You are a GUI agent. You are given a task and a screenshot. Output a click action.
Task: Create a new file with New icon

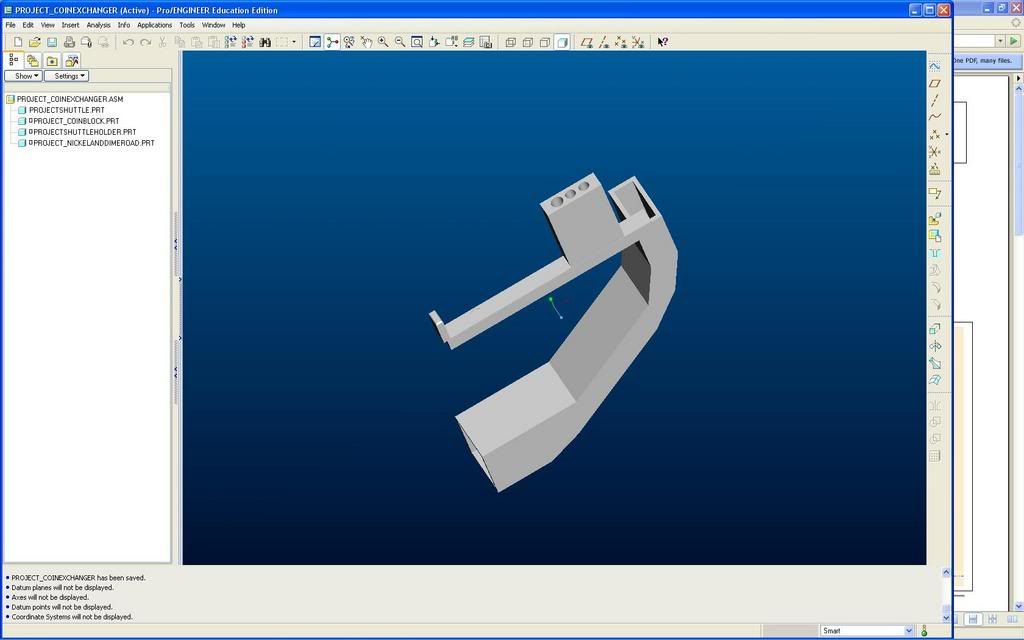coord(18,42)
